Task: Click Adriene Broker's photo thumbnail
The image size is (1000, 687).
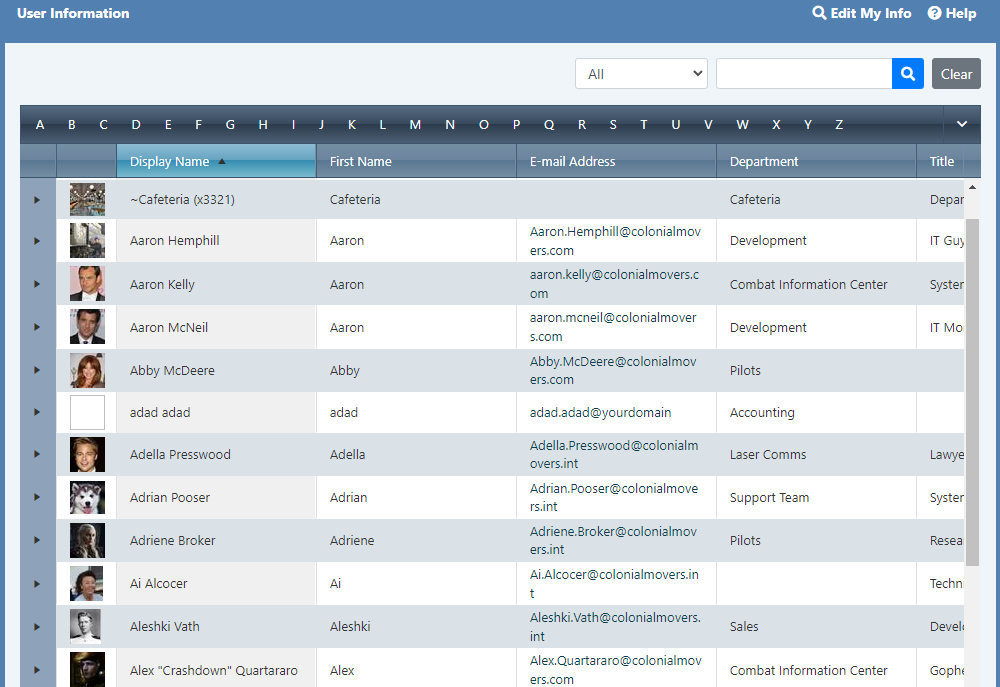Action: (x=87, y=540)
